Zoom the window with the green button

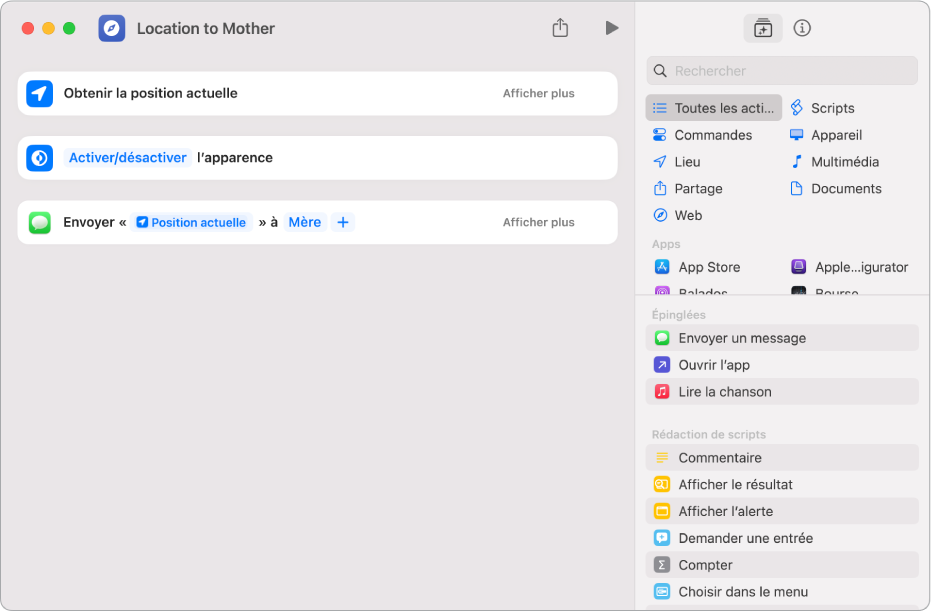[69, 28]
